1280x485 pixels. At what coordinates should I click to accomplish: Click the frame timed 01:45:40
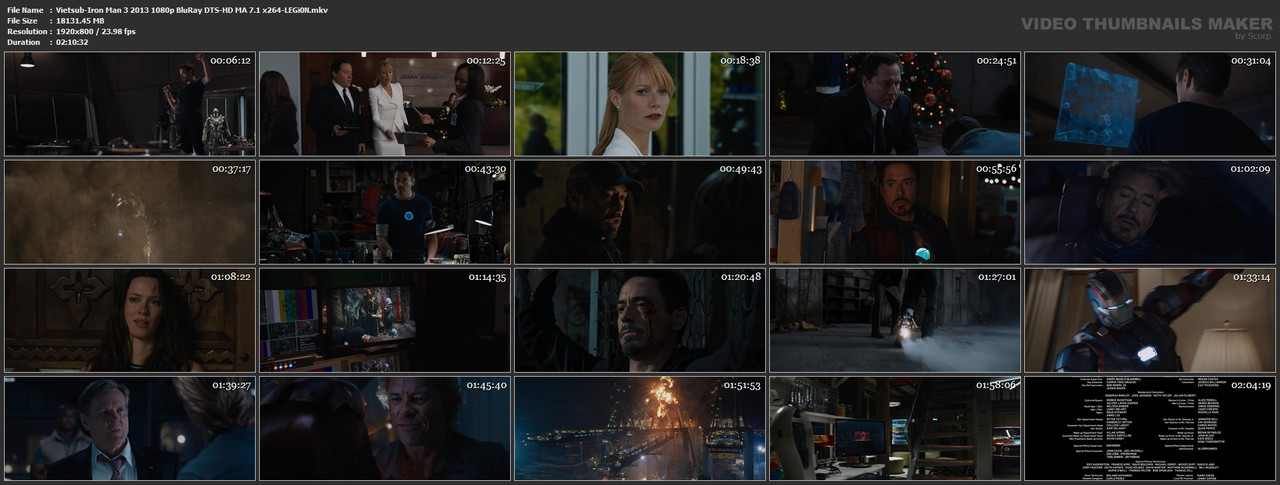385,428
